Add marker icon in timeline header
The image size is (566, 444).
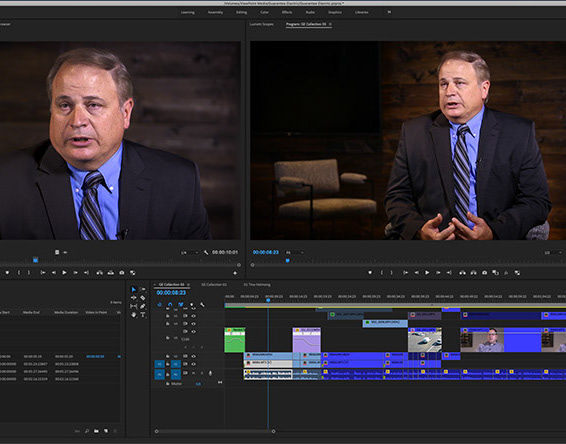191,305
